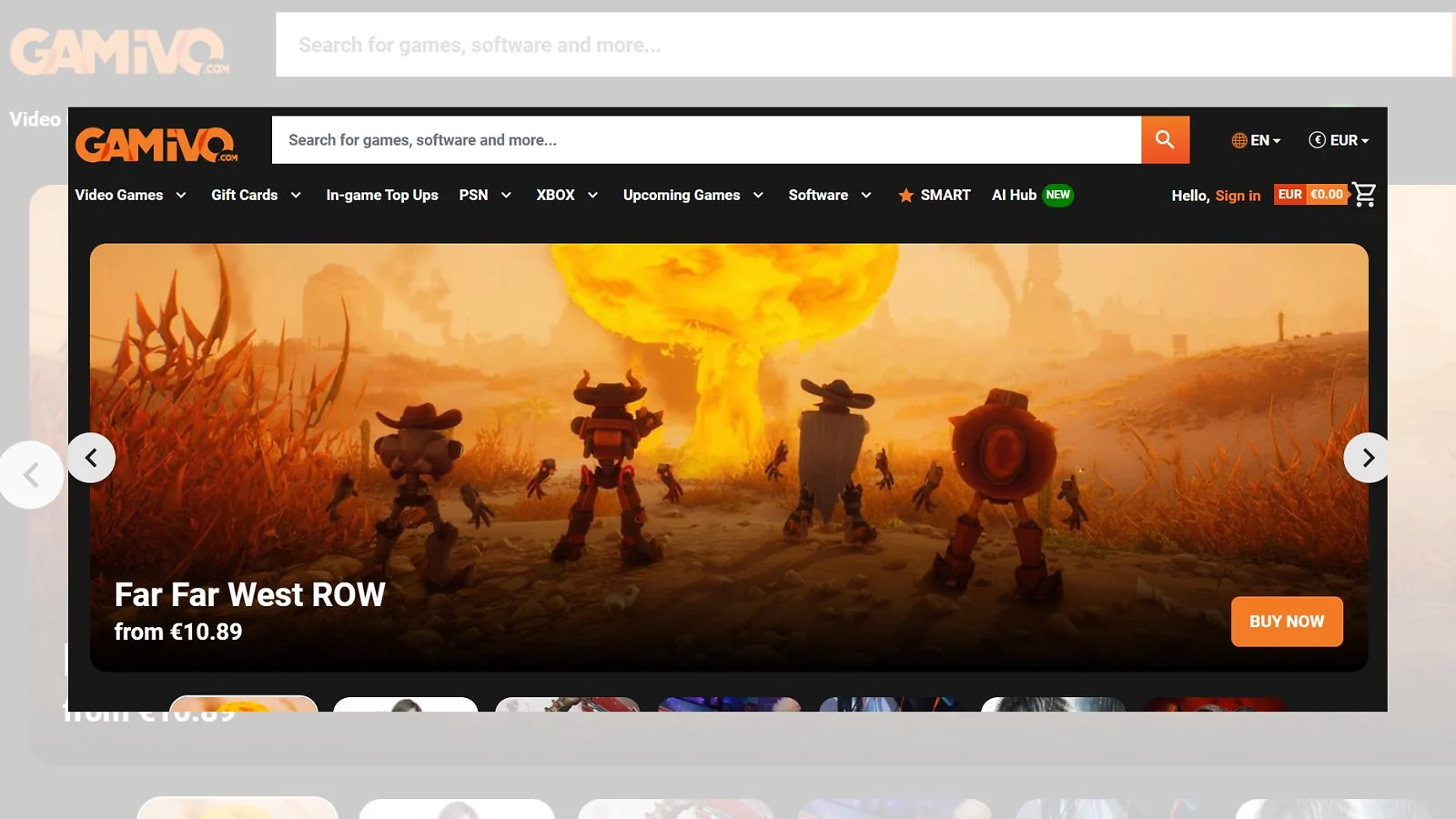This screenshot has width=1456, height=819.
Task: Expand the Upcoming Games menu
Action: coord(693,195)
